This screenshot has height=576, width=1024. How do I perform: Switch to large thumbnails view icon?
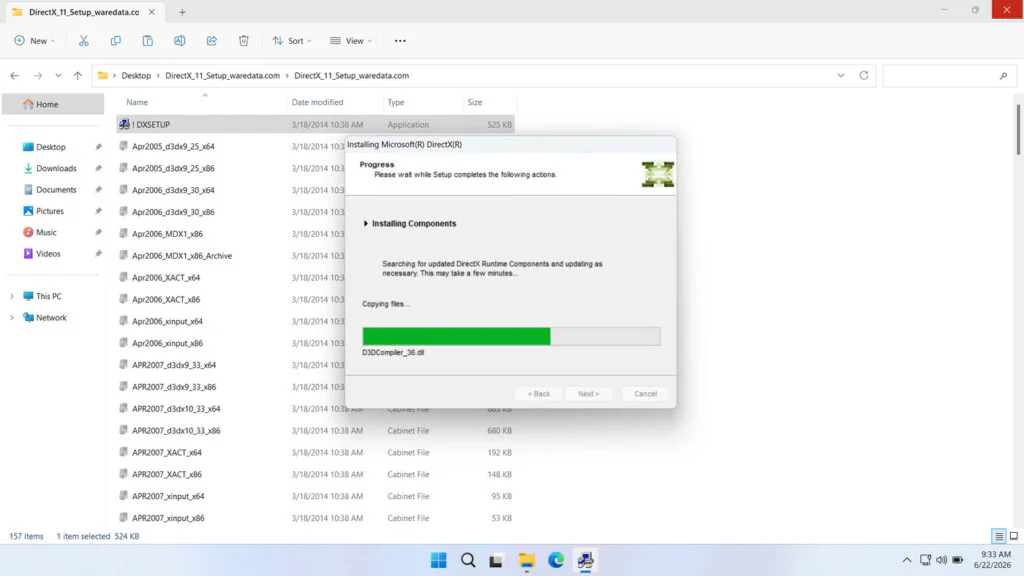[x=1014, y=536]
